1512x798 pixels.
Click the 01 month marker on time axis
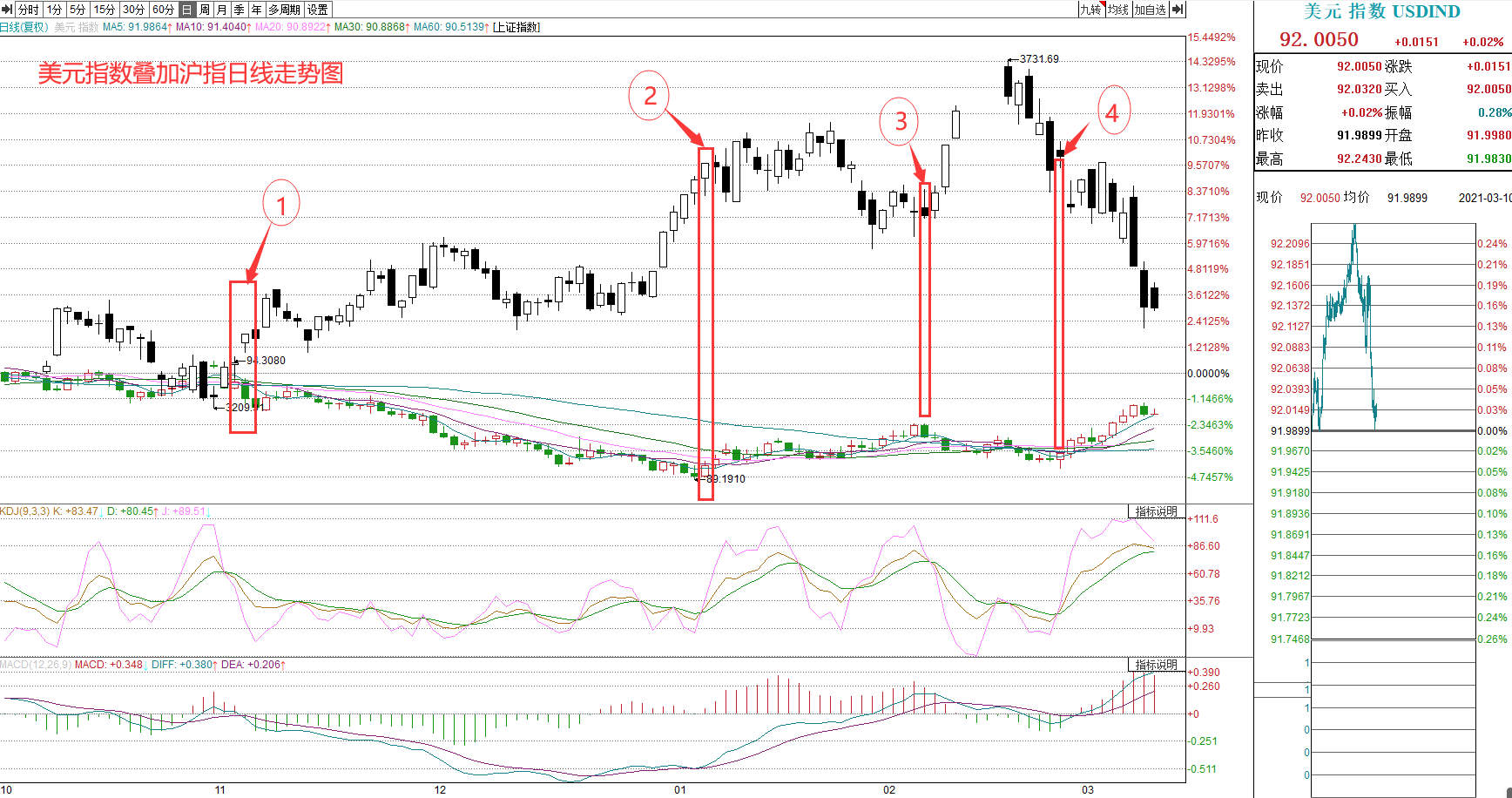tap(679, 790)
